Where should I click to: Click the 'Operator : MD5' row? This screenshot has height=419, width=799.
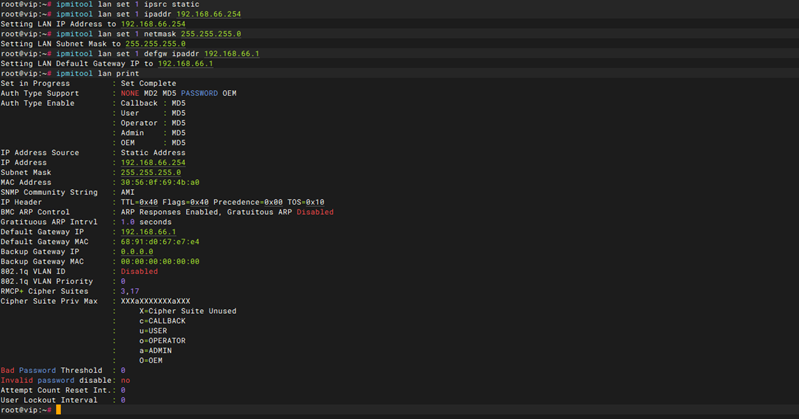[153, 123]
